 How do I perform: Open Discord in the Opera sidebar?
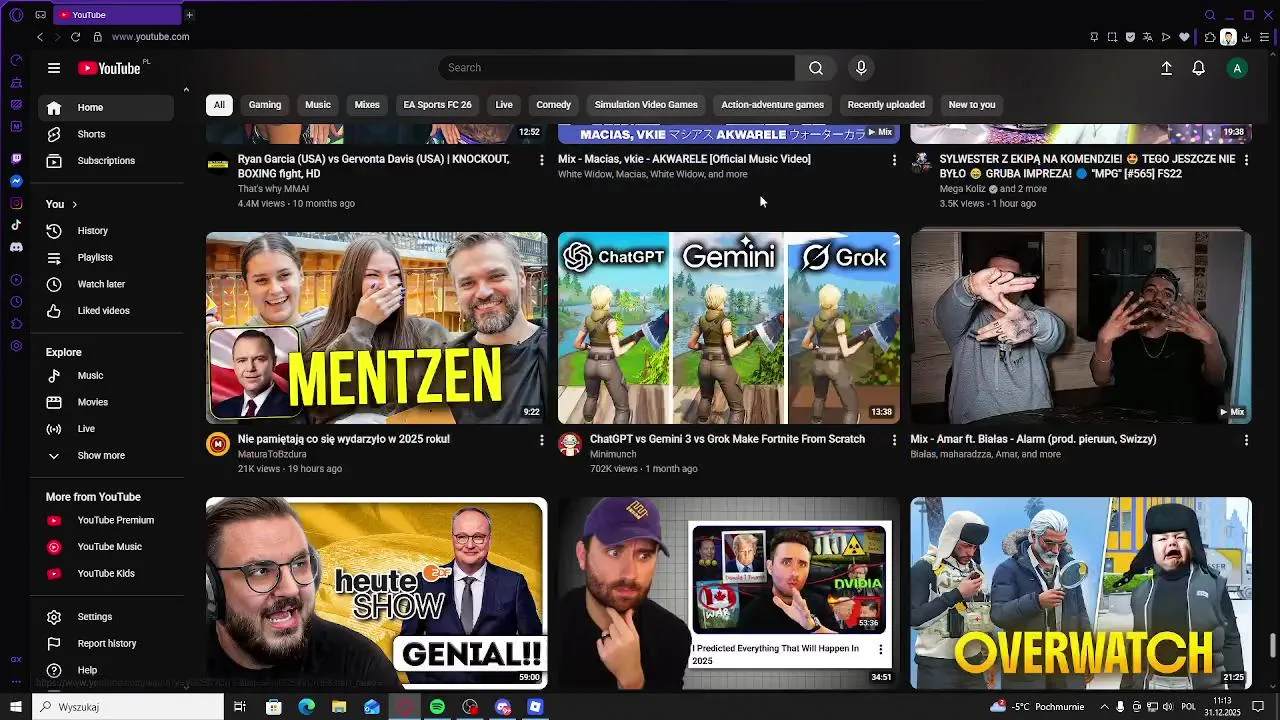(x=16, y=247)
